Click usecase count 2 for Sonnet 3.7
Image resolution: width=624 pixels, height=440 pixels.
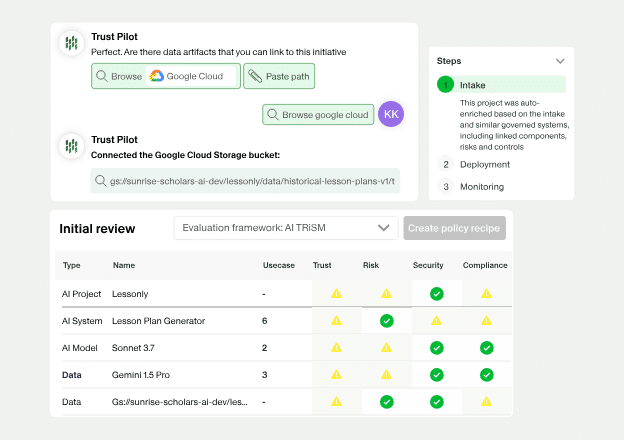264,348
